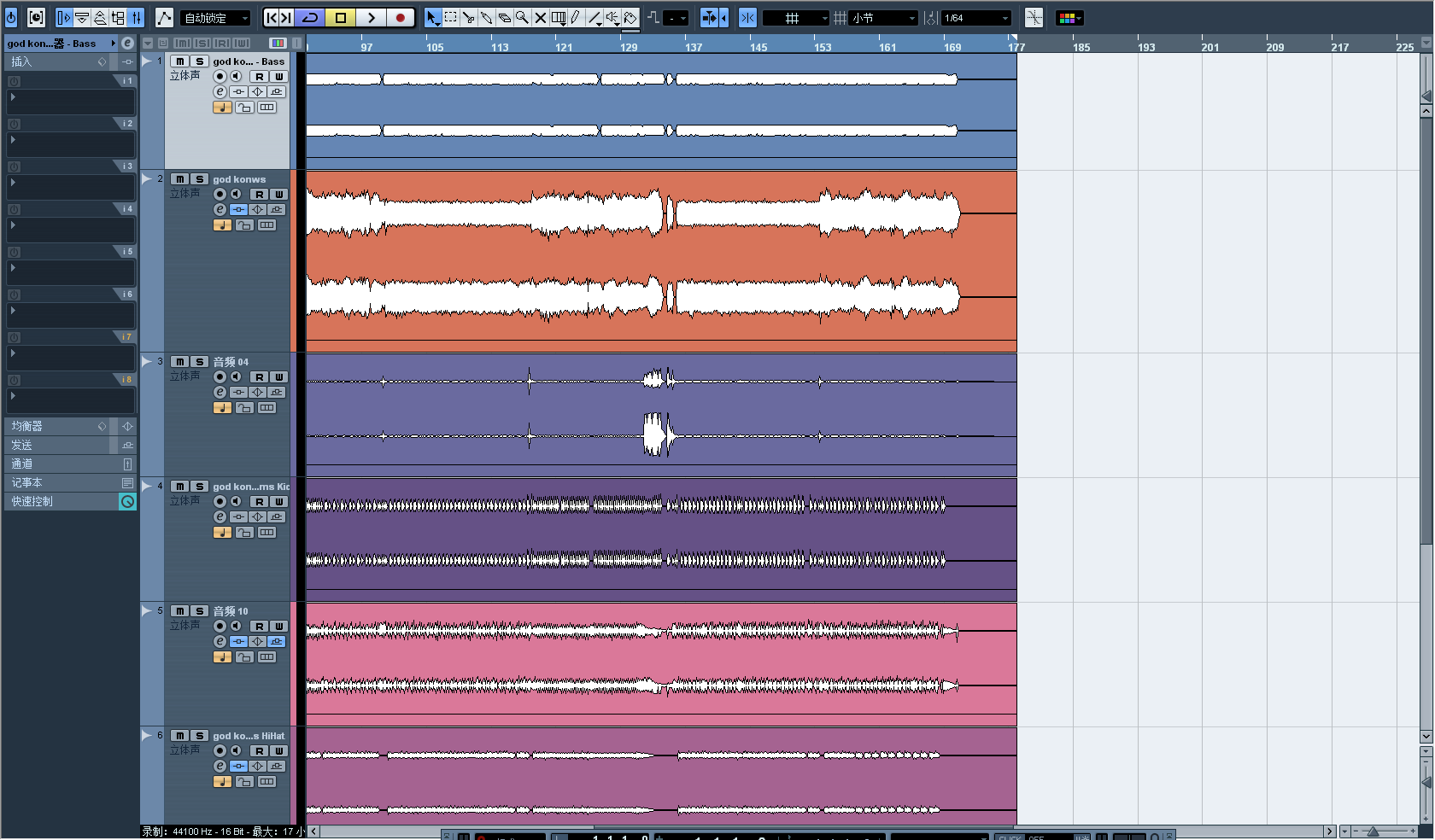Image resolution: width=1435 pixels, height=840 pixels.
Task: Open the grid type dropdown 小节
Action: click(x=883, y=17)
